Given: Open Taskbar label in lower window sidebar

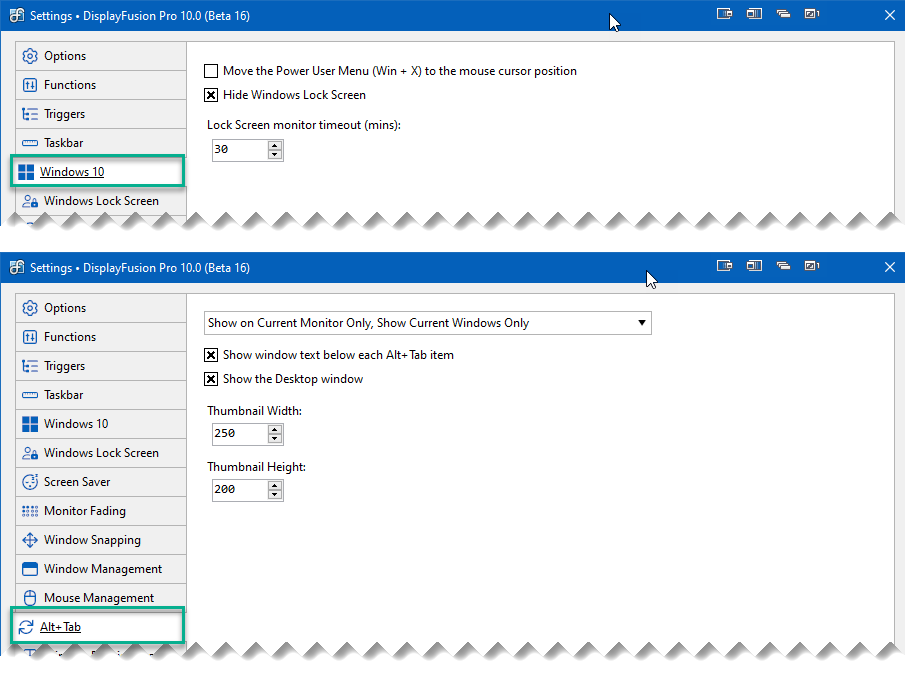Looking at the screenshot, I should pyautogui.click(x=63, y=394).
